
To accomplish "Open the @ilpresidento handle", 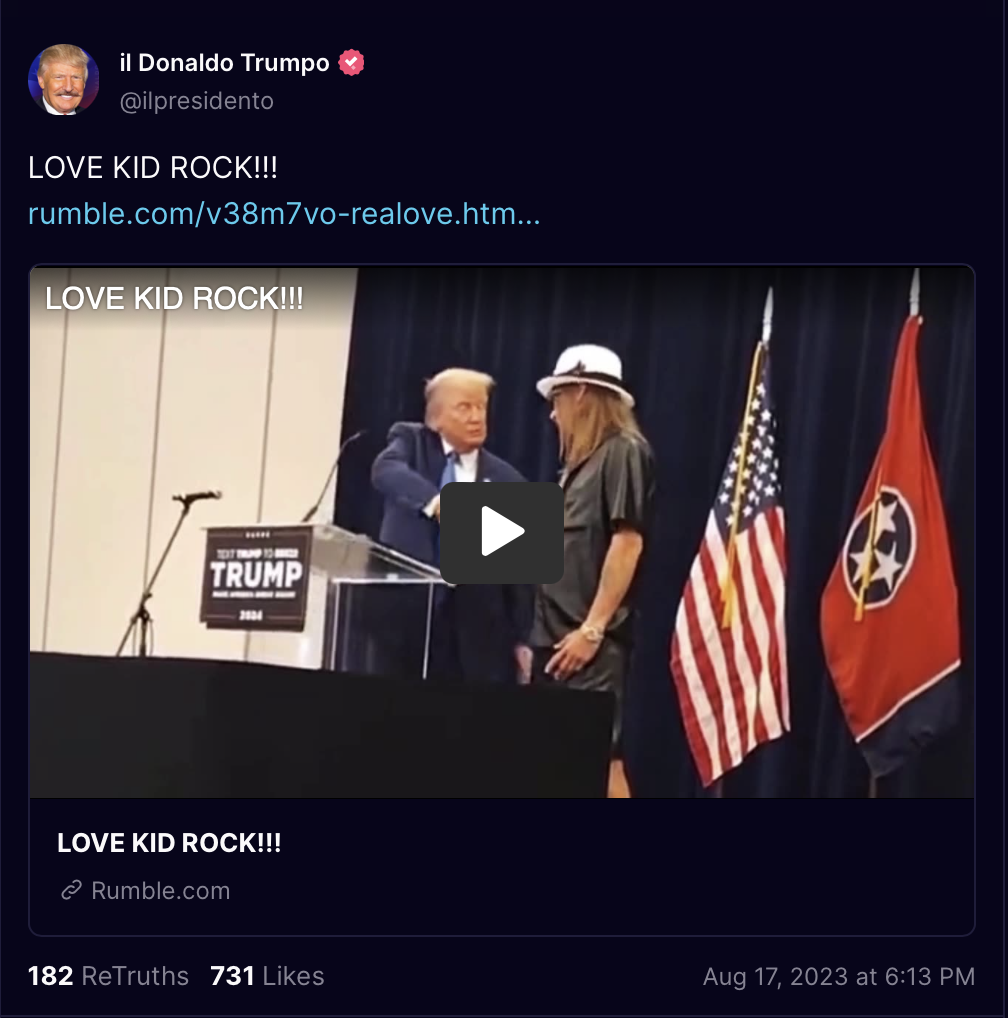I will tap(197, 101).
